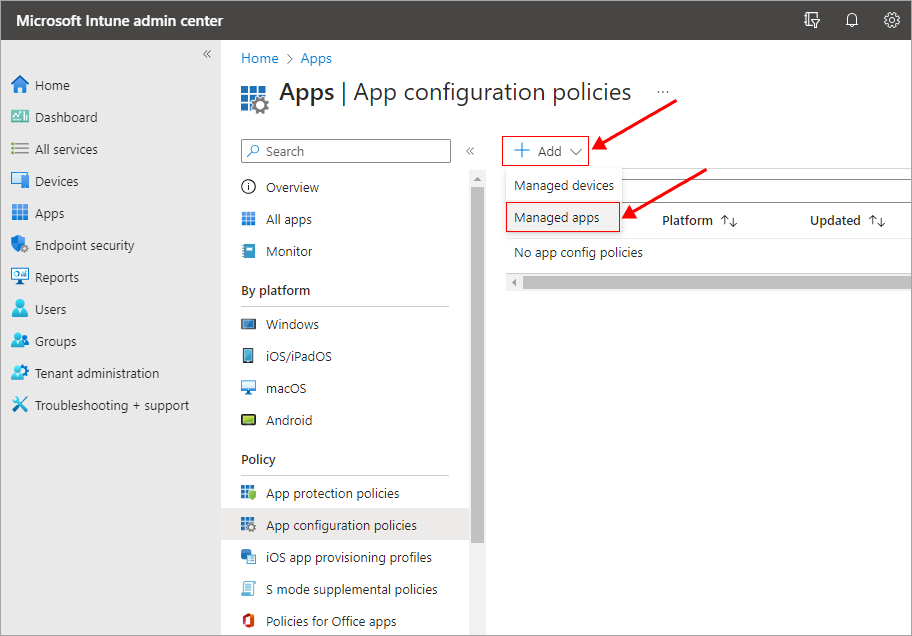Click the horizontal scrollbar left arrow
Viewport: 912px width, 636px height.
coord(514,283)
